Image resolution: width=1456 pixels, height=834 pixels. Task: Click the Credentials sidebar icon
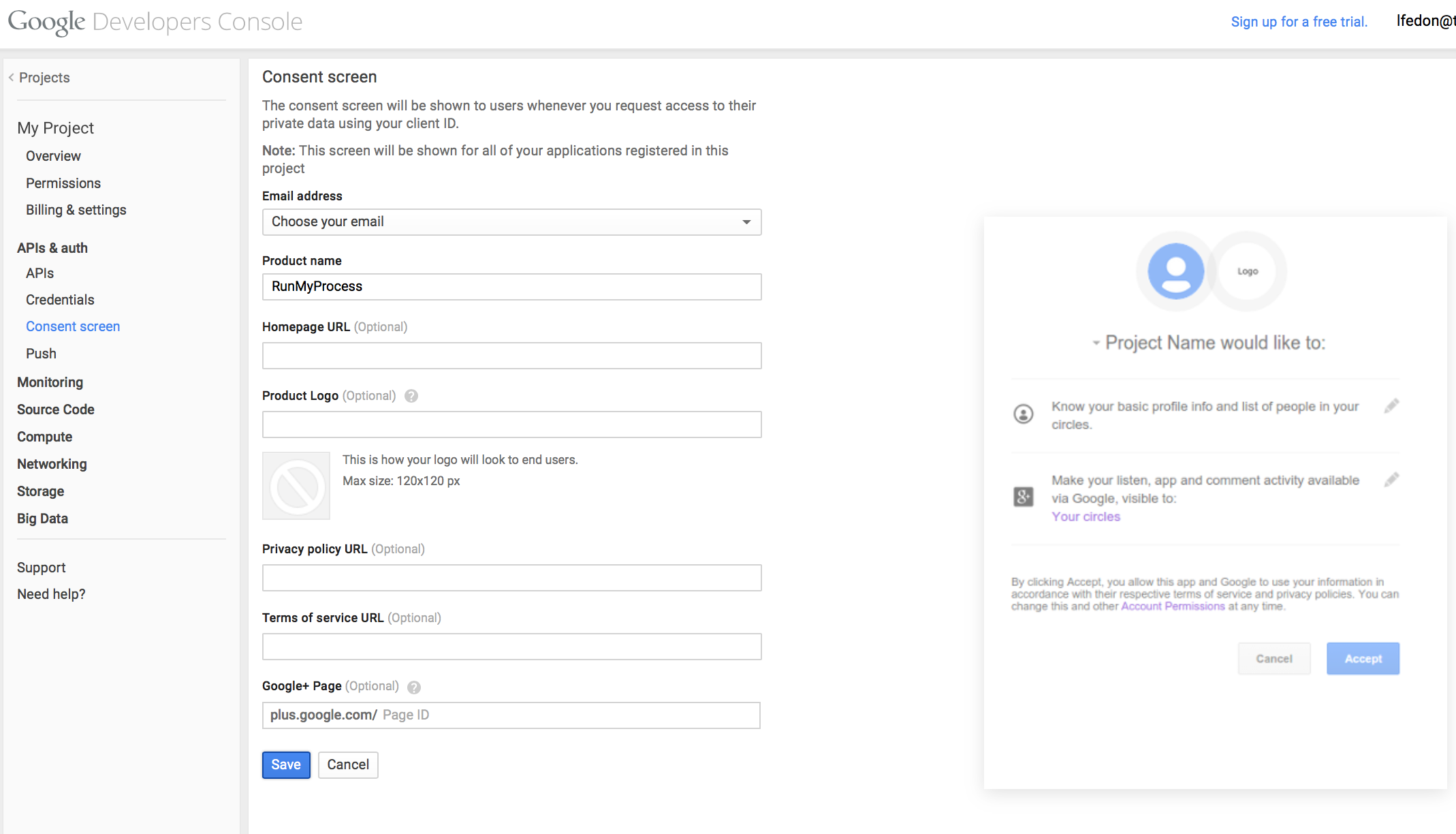coord(61,300)
